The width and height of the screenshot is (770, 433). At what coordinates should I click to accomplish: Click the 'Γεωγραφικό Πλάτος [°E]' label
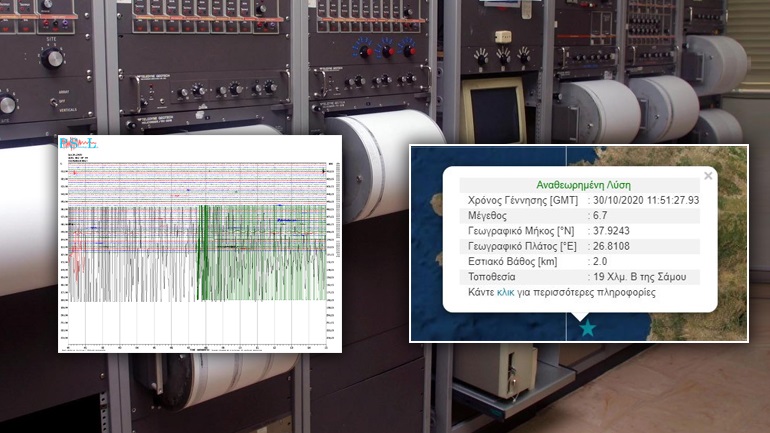[x=522, y=246]
